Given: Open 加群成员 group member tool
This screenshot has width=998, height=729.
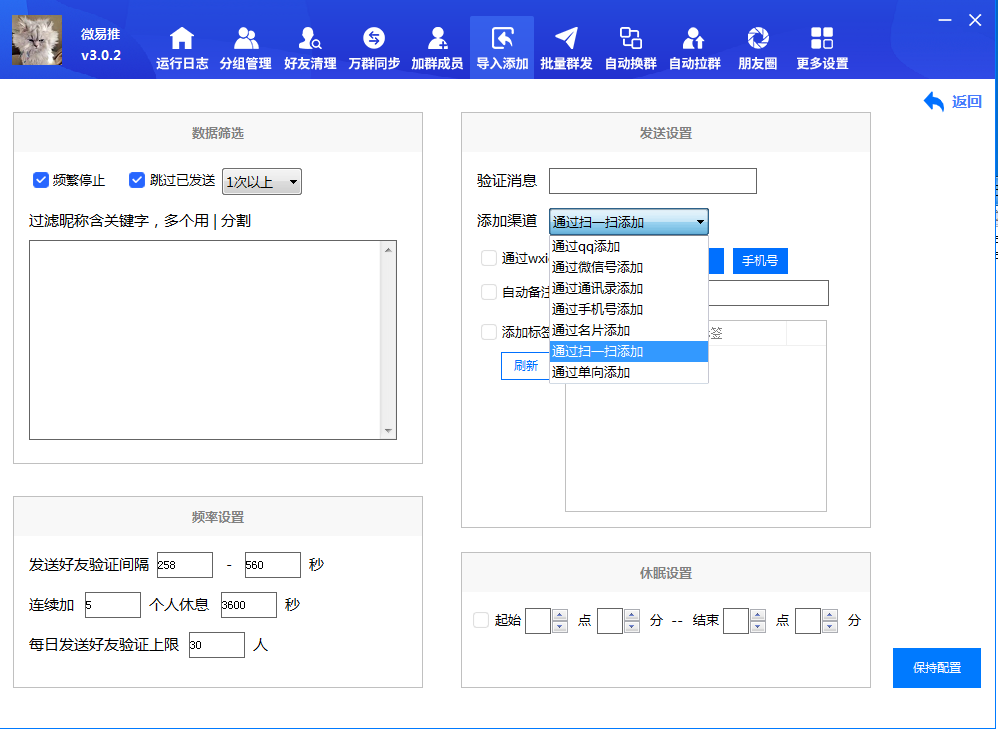Looking at the screenshot, I should (x=437, y=45).
